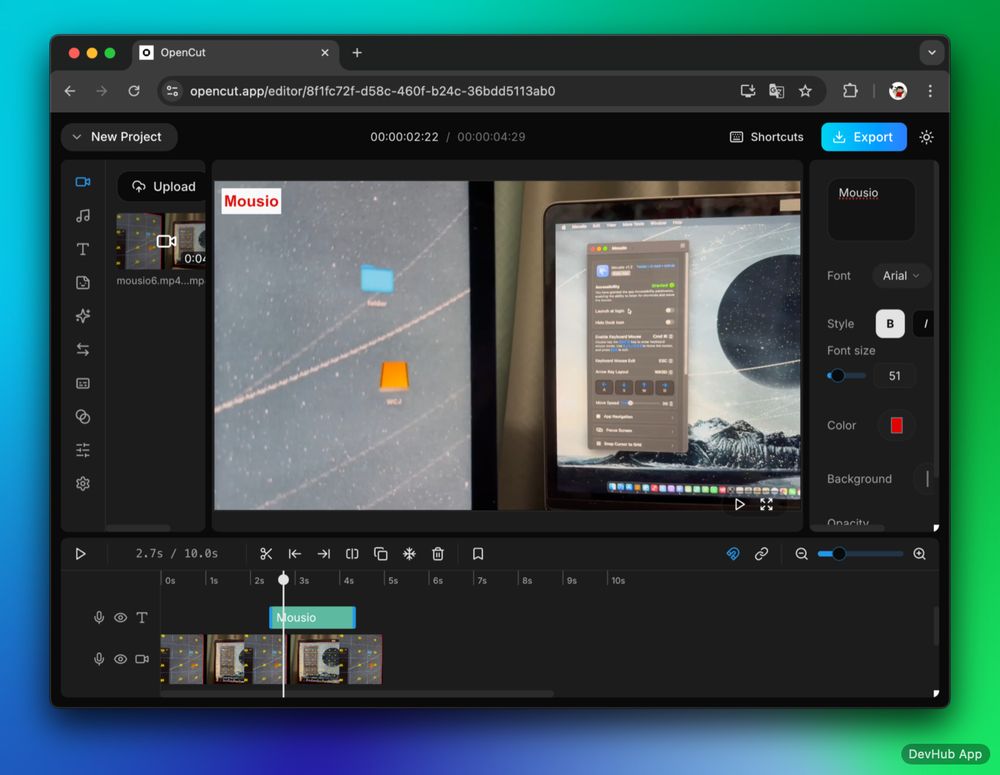Open a new browser tab

click(357, 53)
